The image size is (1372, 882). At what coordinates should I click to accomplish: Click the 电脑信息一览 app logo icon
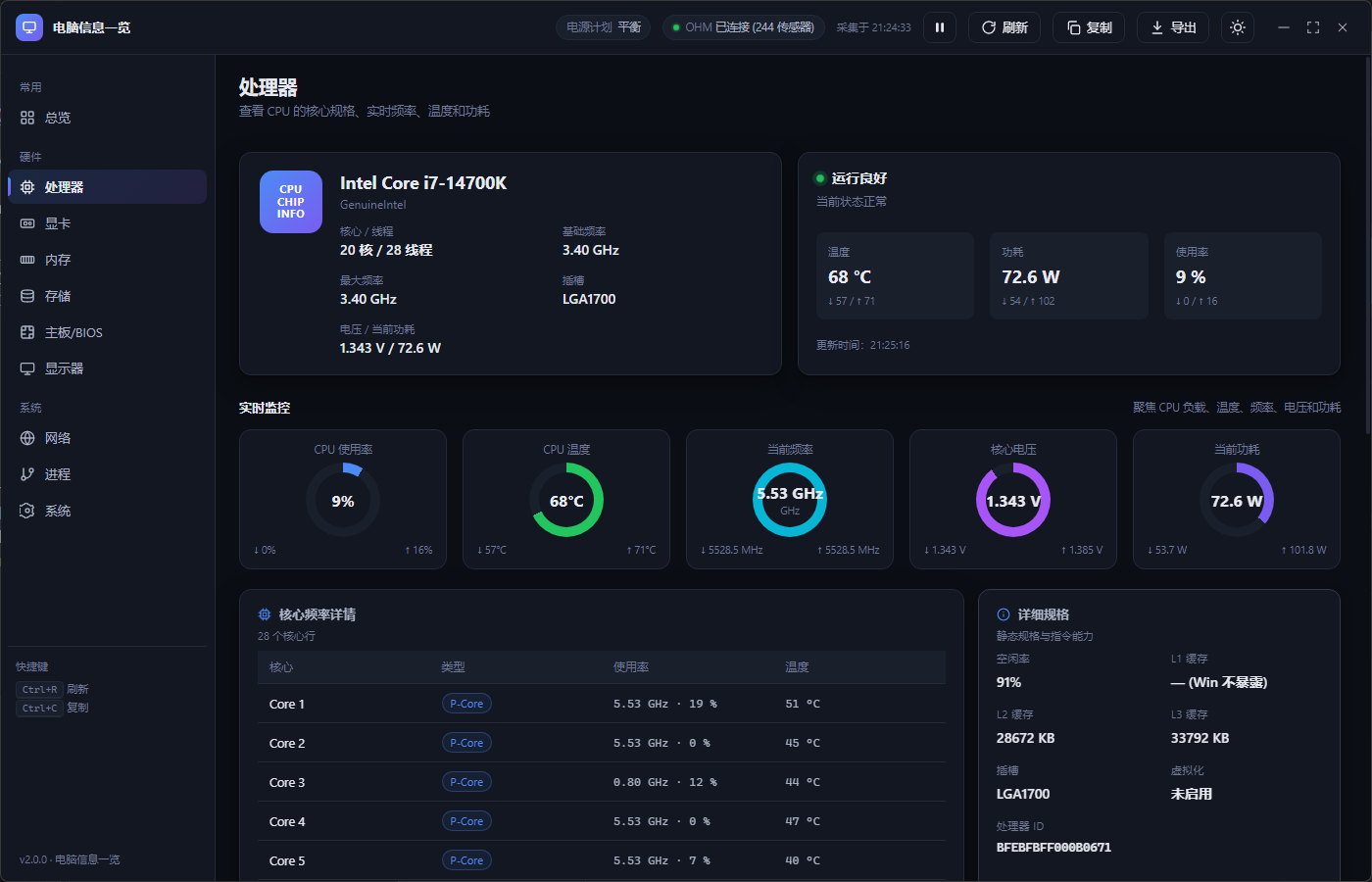[x=29, y=27]
